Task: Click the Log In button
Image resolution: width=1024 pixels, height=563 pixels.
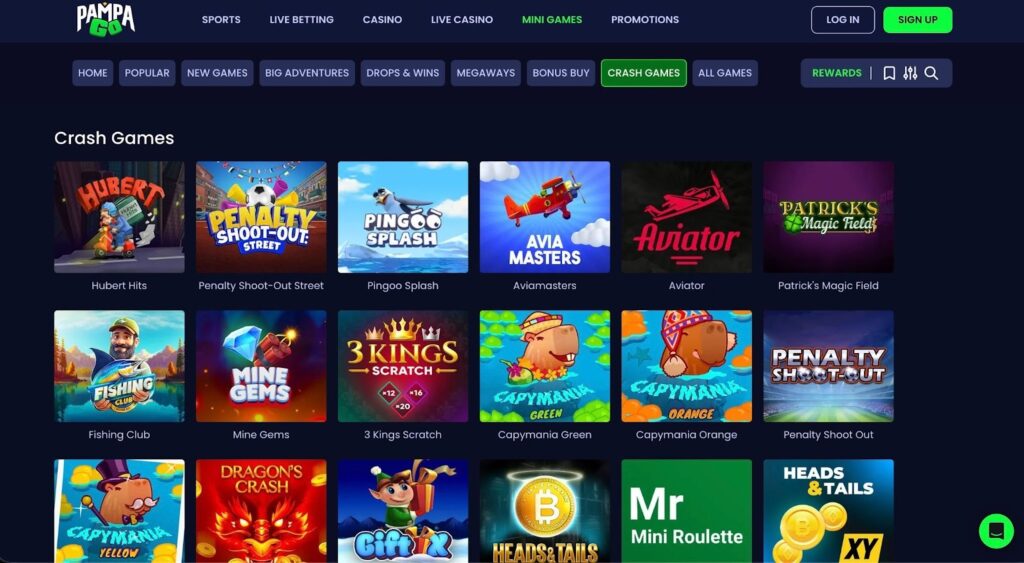Action: pos(842,20)
